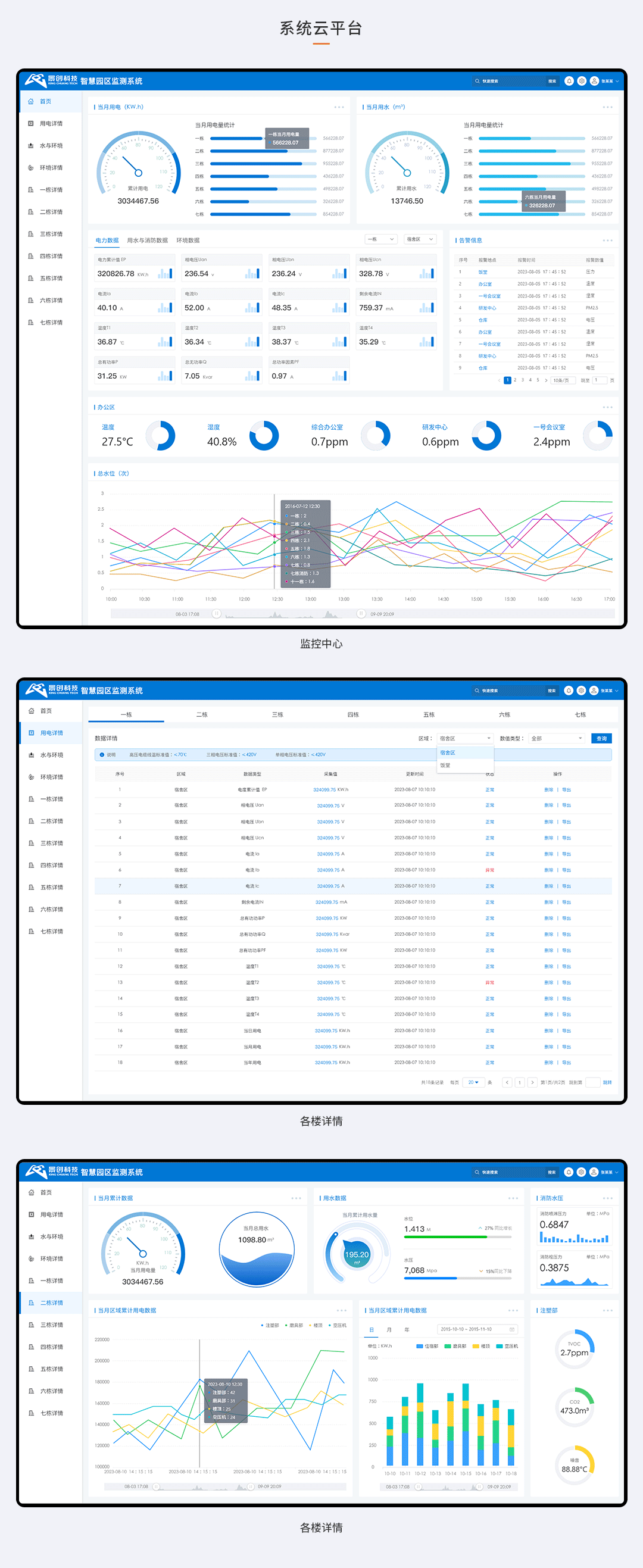Screen dimensions: 643x1568
Task: Switch to the 用水与消防数据 tab
Action: point(148,240)
